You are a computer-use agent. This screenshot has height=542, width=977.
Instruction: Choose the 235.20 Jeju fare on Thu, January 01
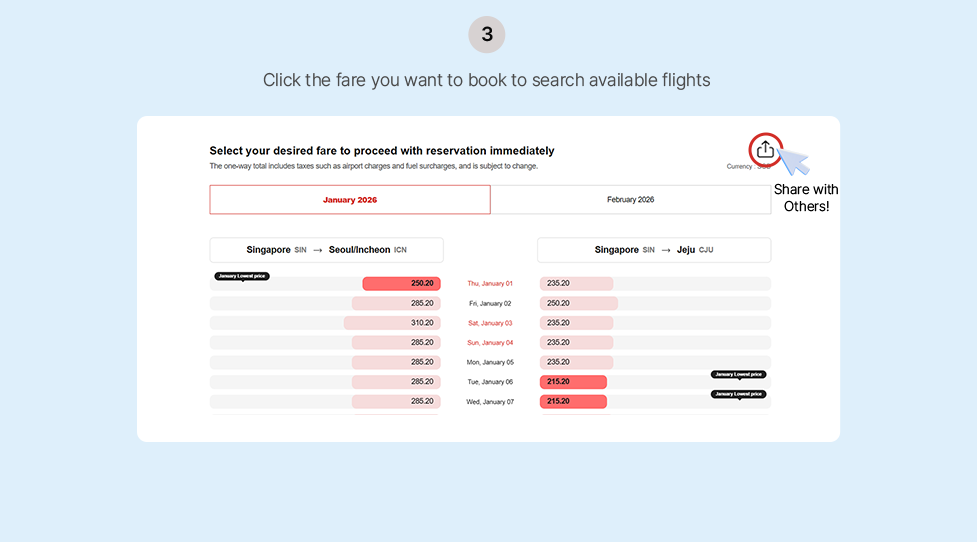(x=576, y=284)
